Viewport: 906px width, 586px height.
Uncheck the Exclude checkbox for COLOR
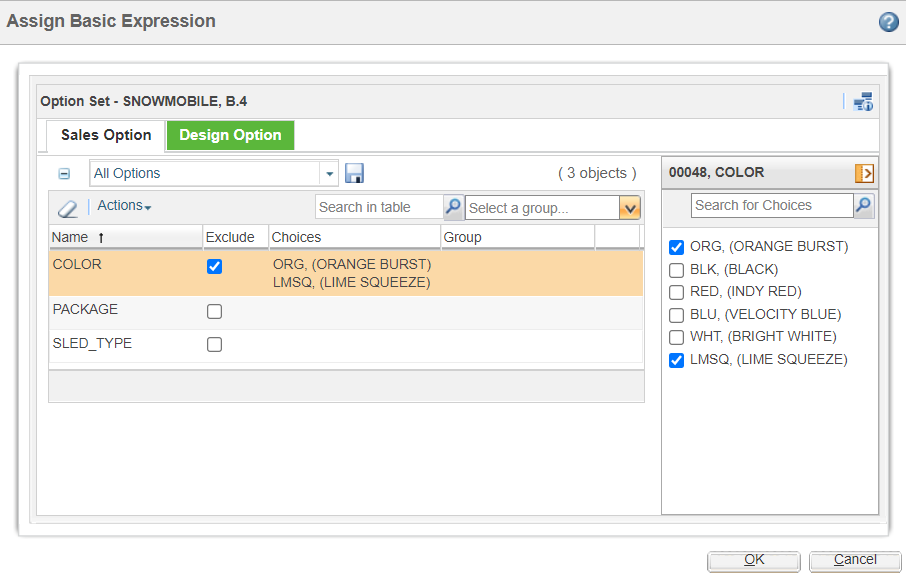click(x=214, y=266)
